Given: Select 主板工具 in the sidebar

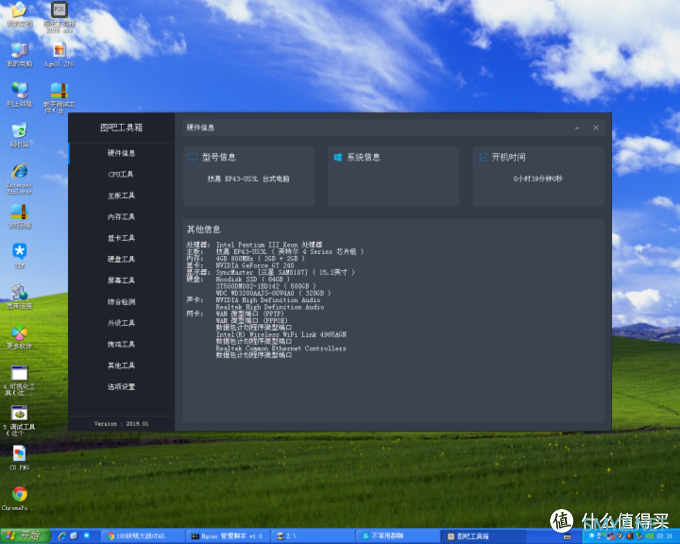Looking at the screenshot, I should [x=121, y=195].
